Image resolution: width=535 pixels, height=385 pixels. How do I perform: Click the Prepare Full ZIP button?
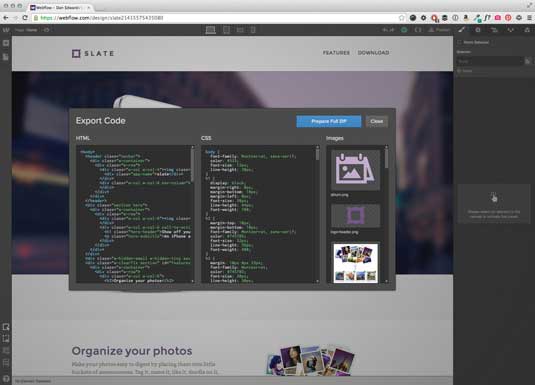coord(329,121)
